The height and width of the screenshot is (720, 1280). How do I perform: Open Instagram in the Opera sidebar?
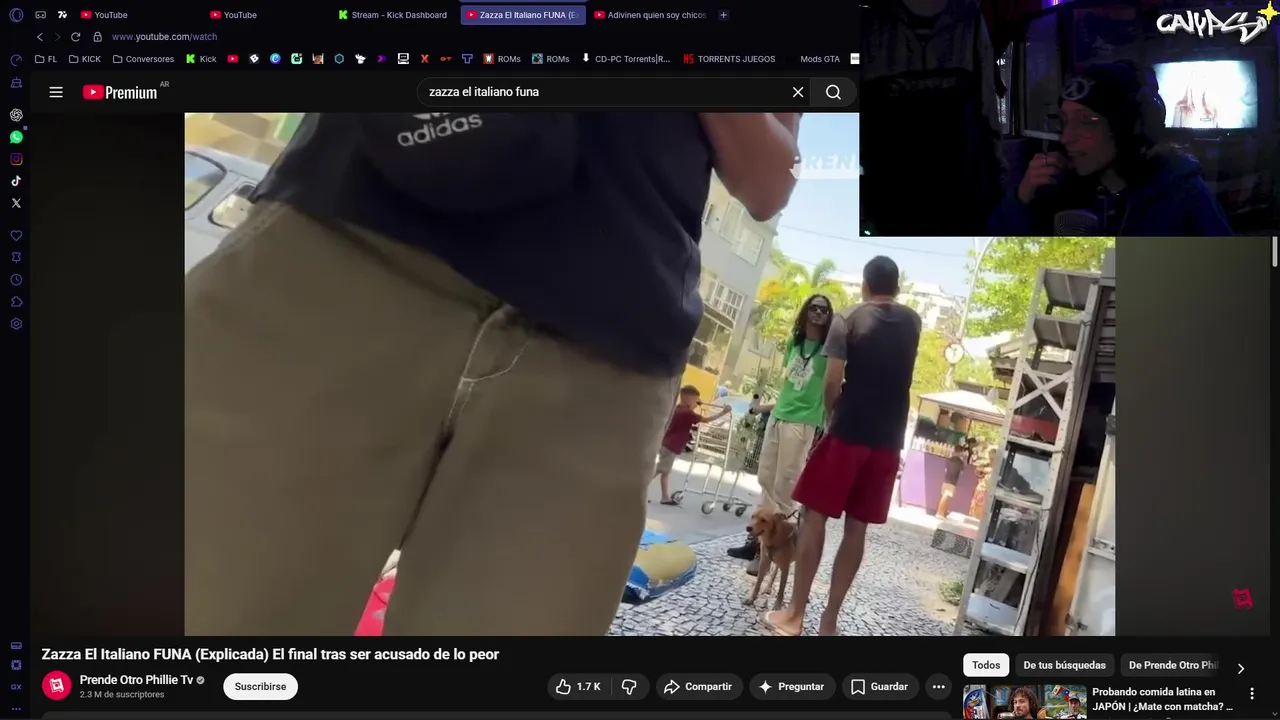coord(16,159)
